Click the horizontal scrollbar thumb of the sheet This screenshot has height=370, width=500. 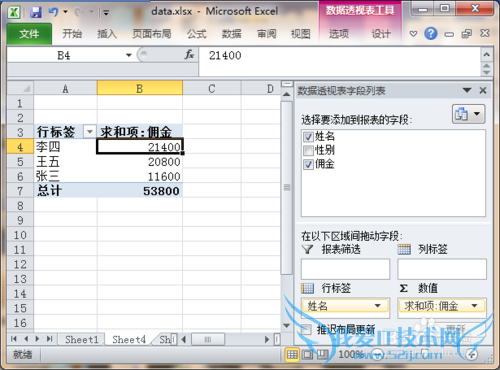207,339
